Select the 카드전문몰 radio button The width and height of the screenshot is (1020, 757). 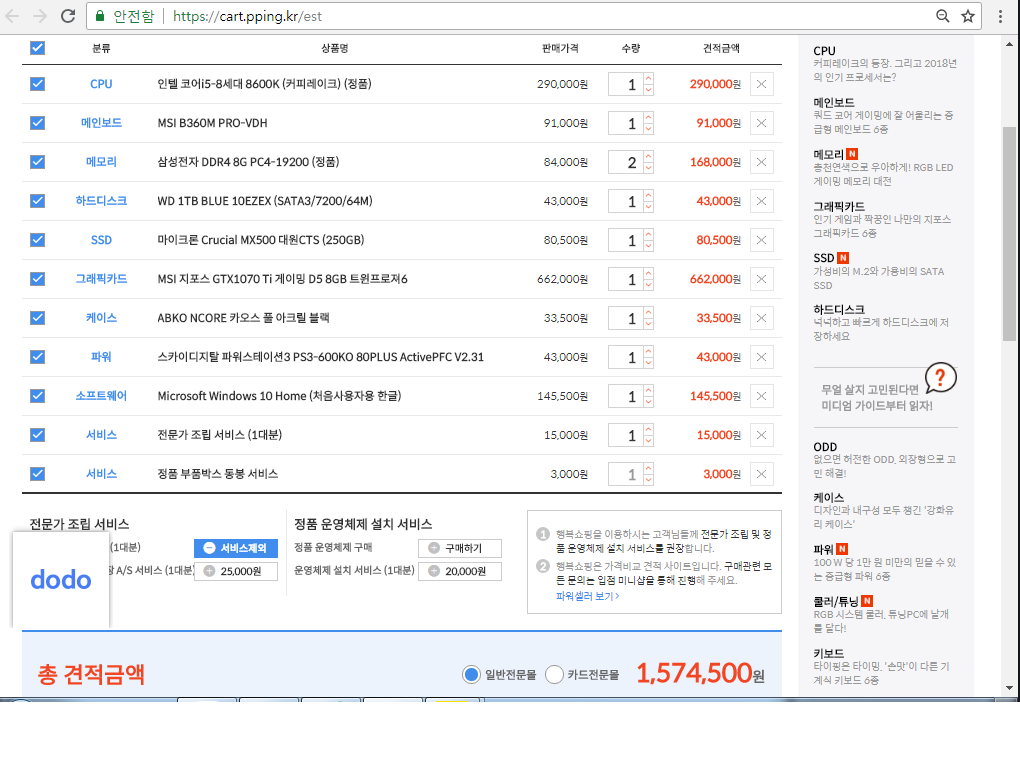554,674
